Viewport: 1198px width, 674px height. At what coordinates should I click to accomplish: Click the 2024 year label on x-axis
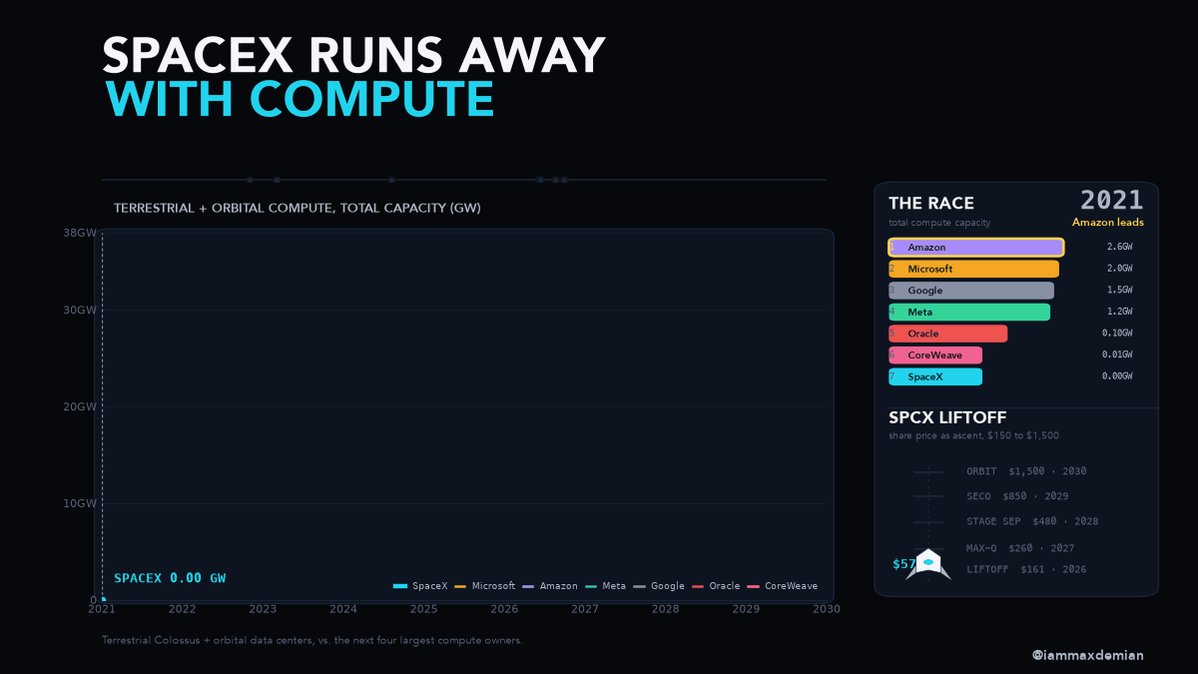(x=343, y=609)
